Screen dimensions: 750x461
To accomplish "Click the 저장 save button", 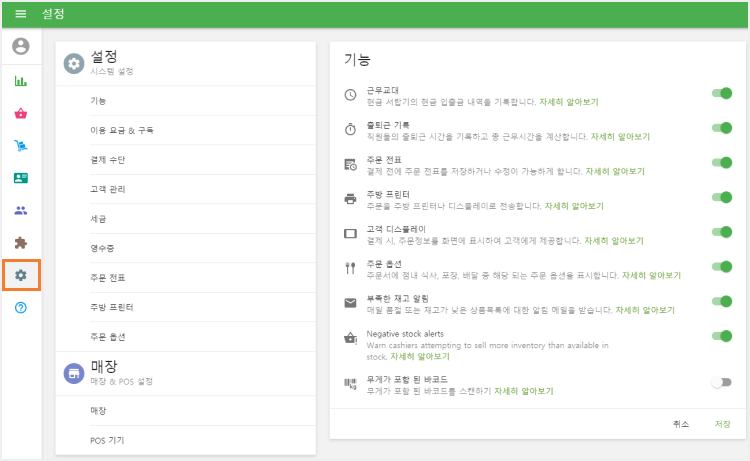I will (x=722, y=424).
